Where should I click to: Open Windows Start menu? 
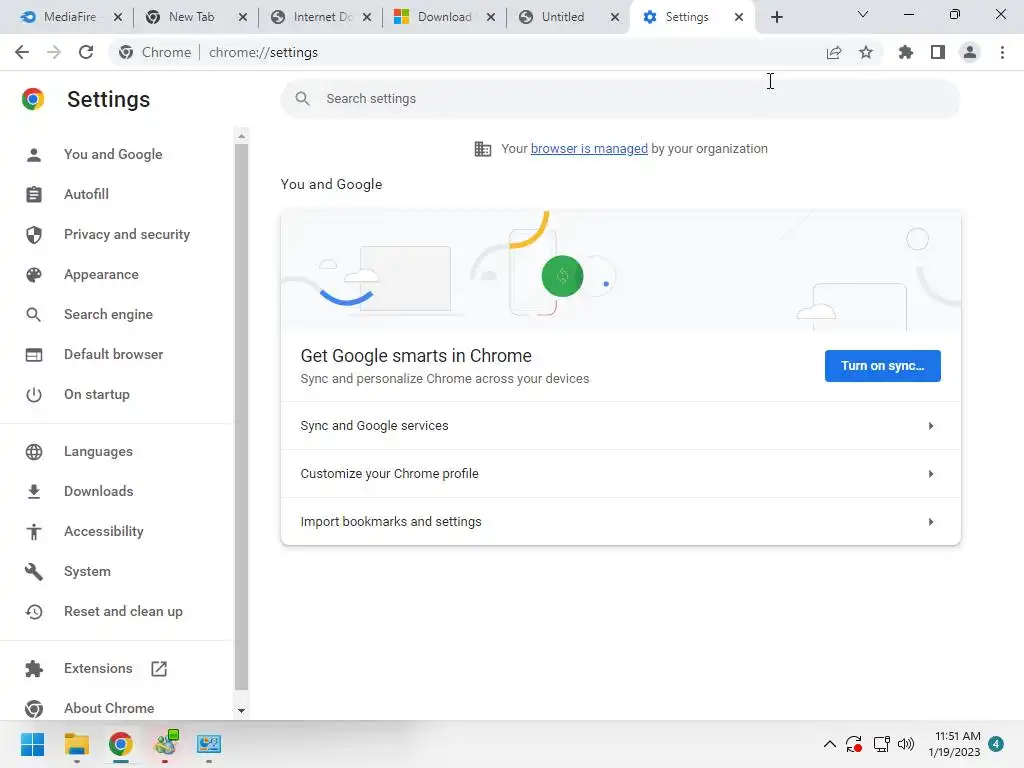[32, 744]
